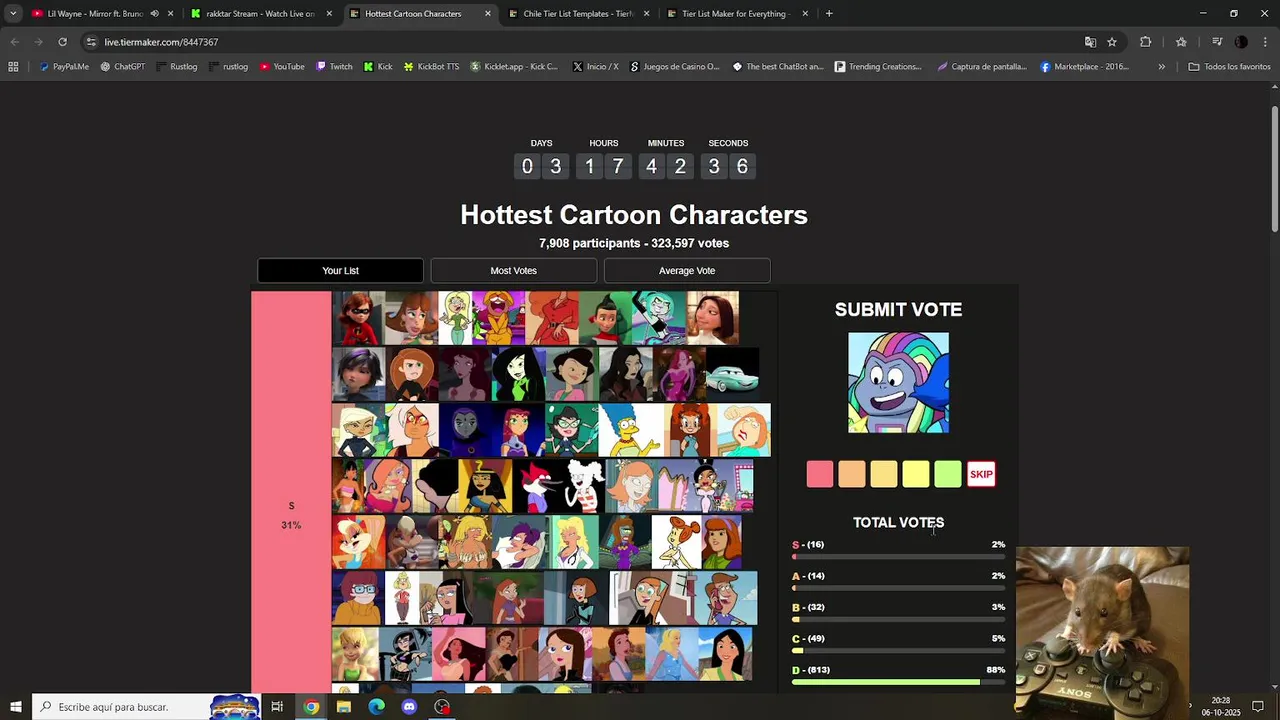This screenshot has width=1280, height=720.
Task: Click the SKIP vote button
Action: point(981,474)
